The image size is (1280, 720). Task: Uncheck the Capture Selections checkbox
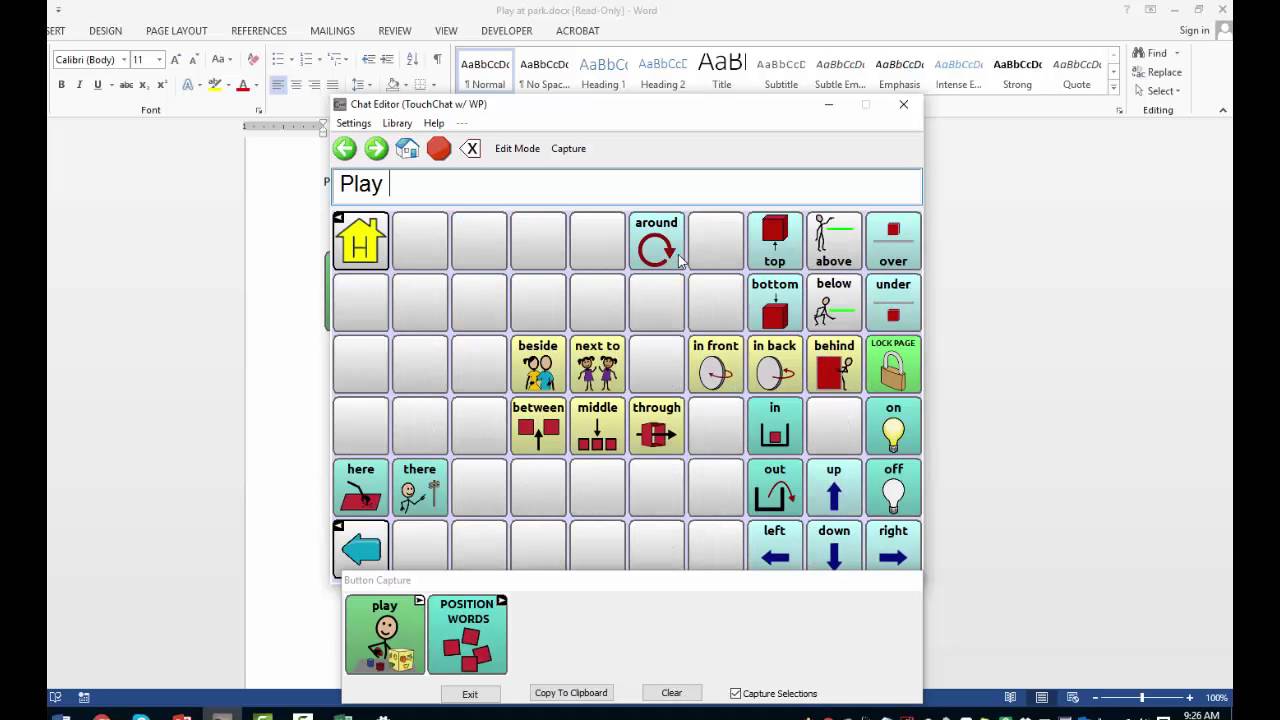[x=736, y=693]
